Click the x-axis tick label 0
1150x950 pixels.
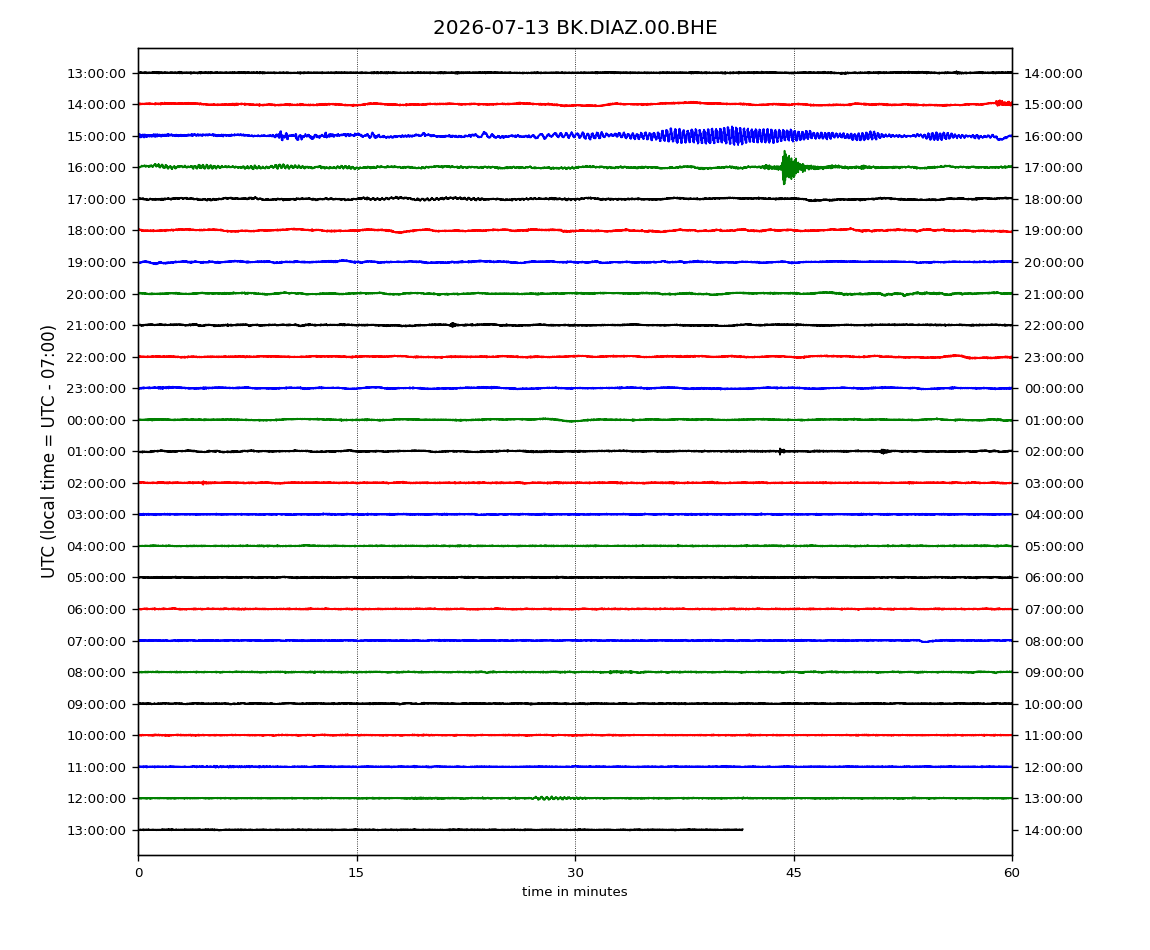tap(139, 872)
